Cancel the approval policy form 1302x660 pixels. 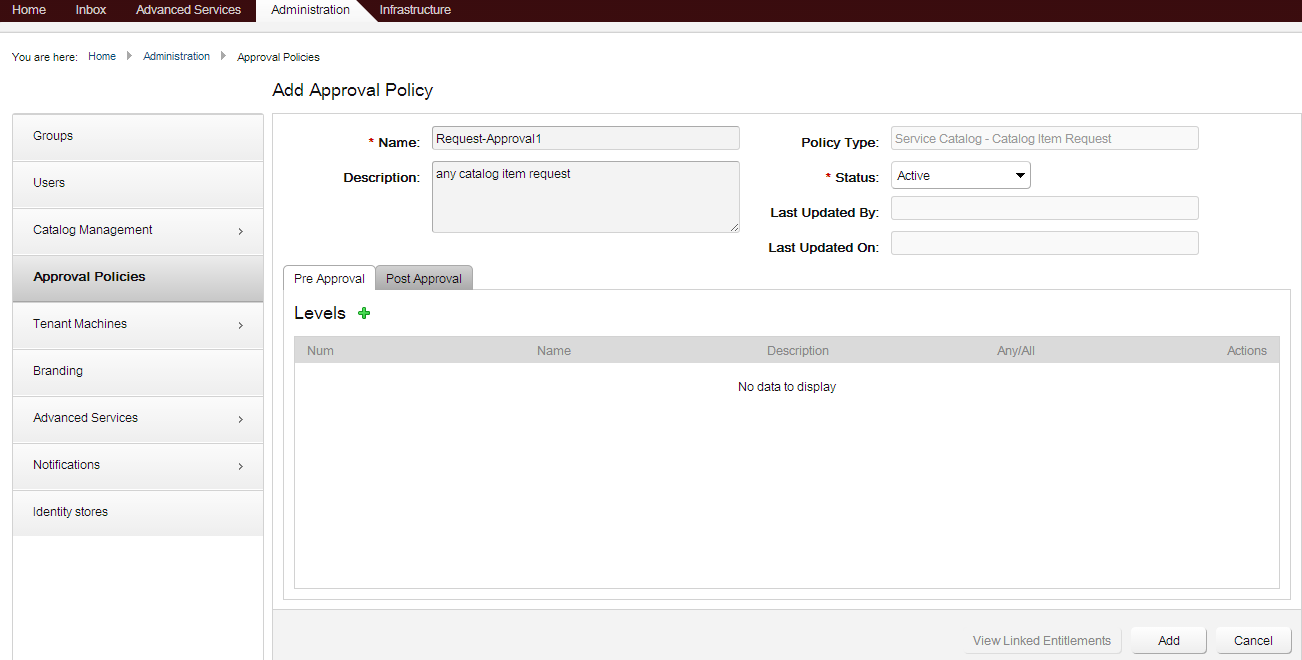(x=1253, y=641)
